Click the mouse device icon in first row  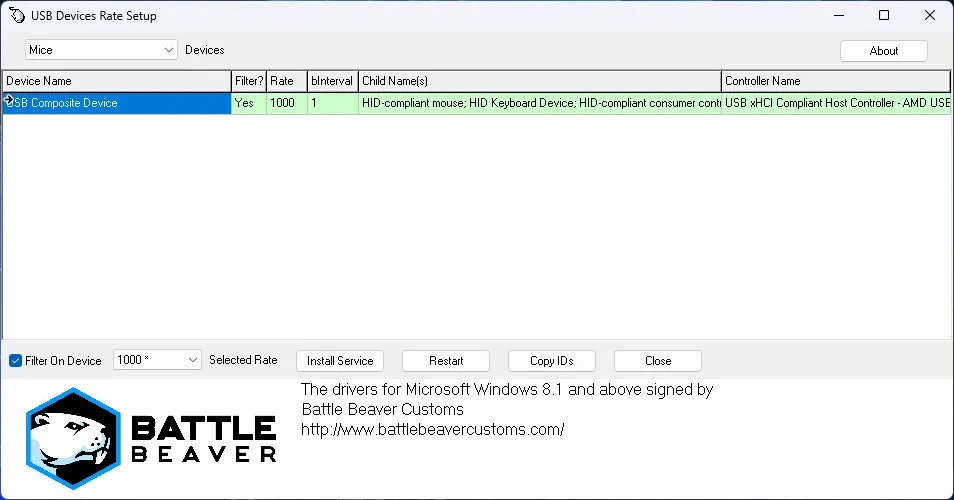click(9, 101)
